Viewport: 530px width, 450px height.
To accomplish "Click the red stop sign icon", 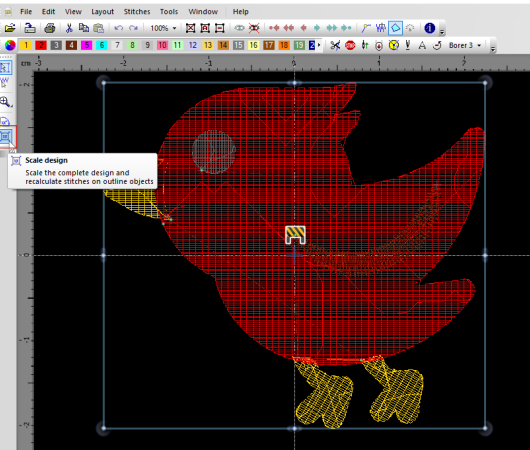I will tap(350, 45).
